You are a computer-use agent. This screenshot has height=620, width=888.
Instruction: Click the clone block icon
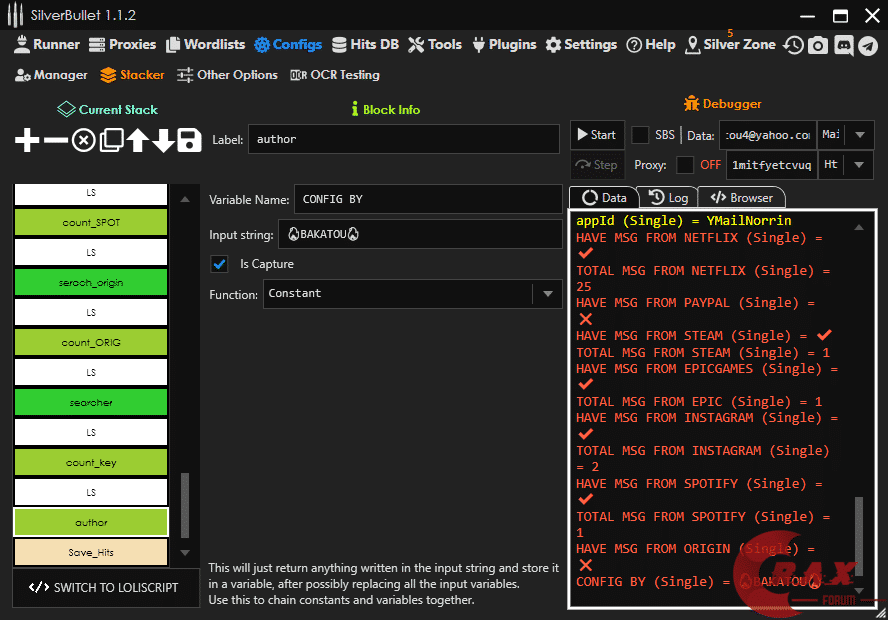point(110,141)
